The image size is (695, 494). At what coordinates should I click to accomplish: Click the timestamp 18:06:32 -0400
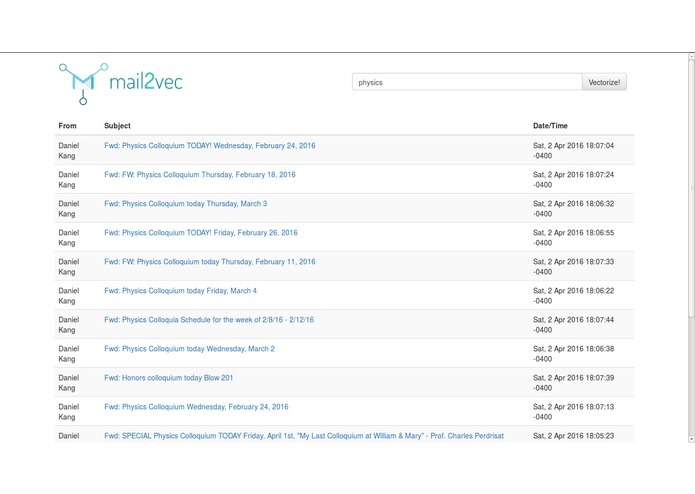[573, 209]
